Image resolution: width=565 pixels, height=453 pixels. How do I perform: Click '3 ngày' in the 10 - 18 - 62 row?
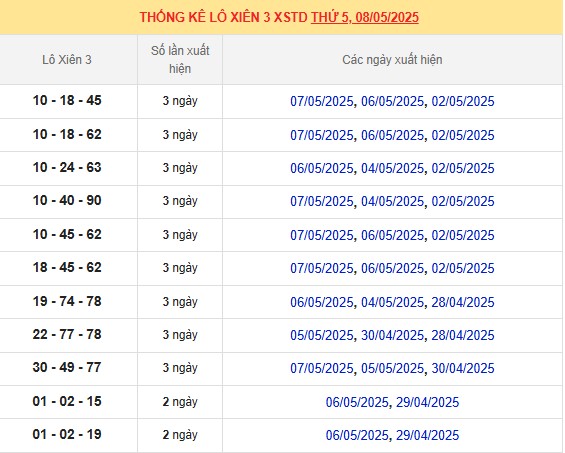click(x=180, y=135)
